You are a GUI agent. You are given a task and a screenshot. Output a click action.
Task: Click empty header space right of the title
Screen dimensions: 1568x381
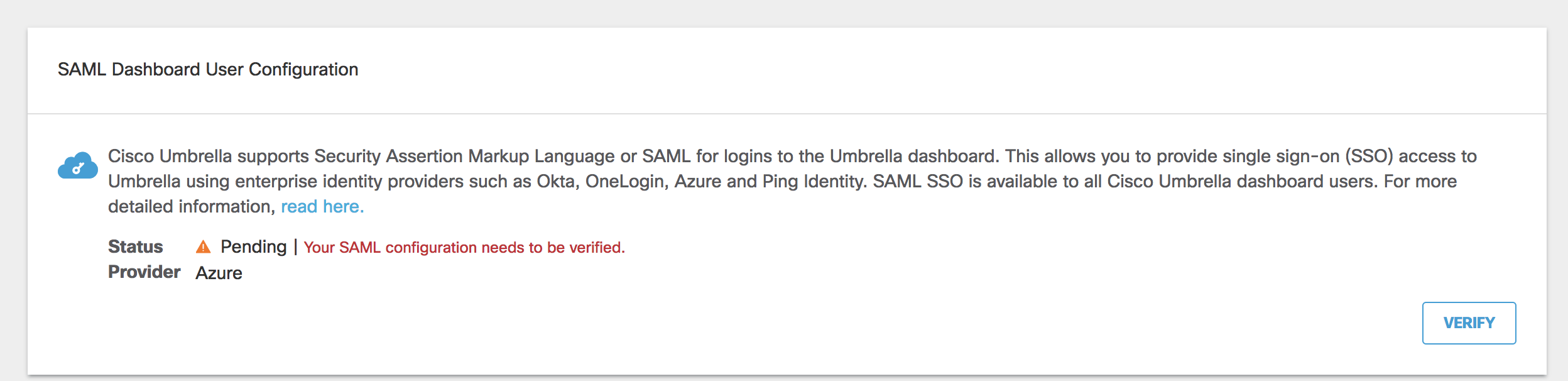[942, 69]
